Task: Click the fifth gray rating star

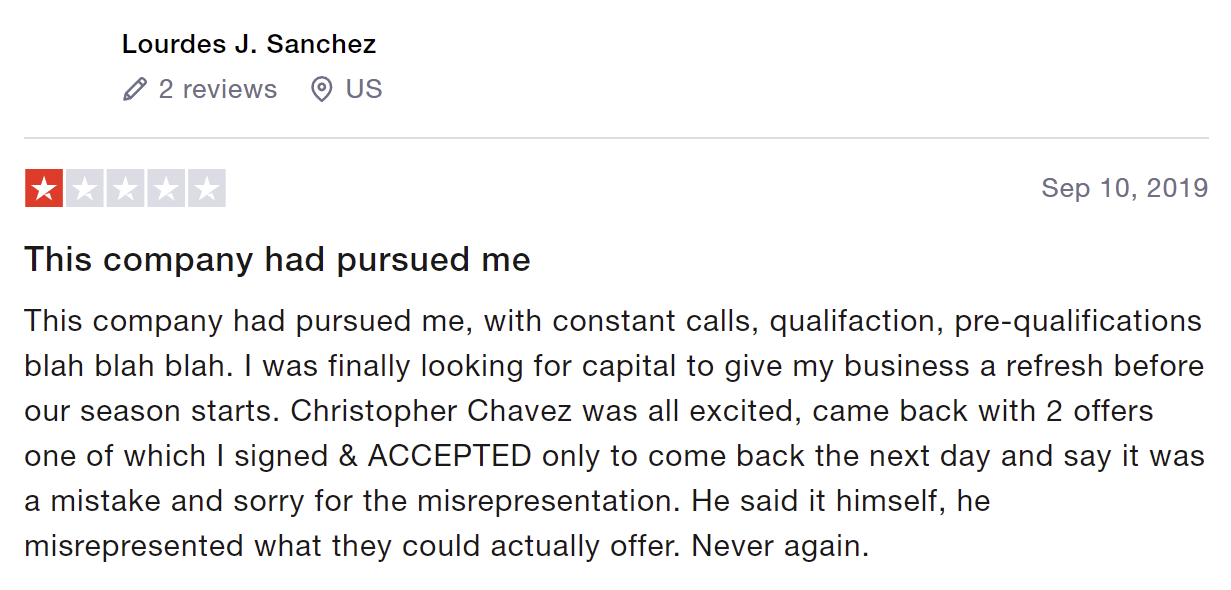Action: coord(206,188)
